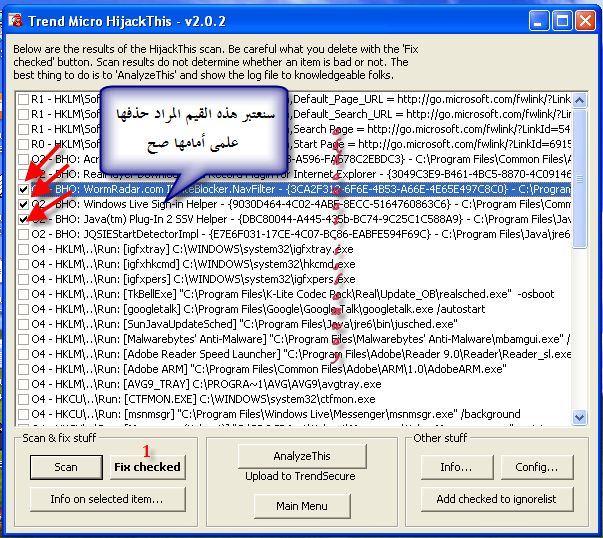Check the CTFMON.EXE entry checkbox
The height and width of the screenshot is (538, 603).
23,399
